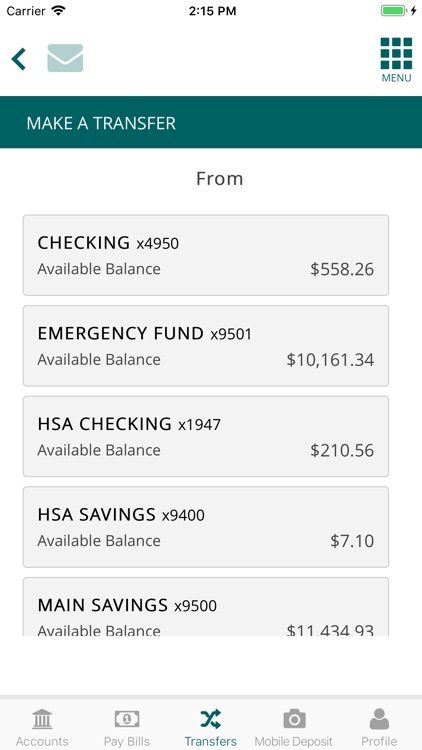The height and width of the screenshot is (750, 422).
Task: Click the $10,161.34 balance amount
Action: [x=330, y=360]
